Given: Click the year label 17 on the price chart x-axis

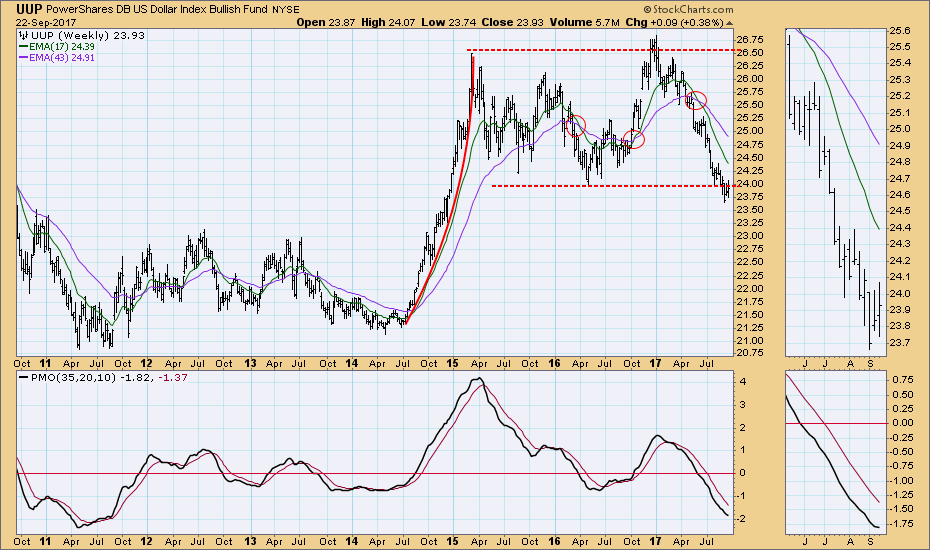Looking at the screenshot, I should (655, 363).
